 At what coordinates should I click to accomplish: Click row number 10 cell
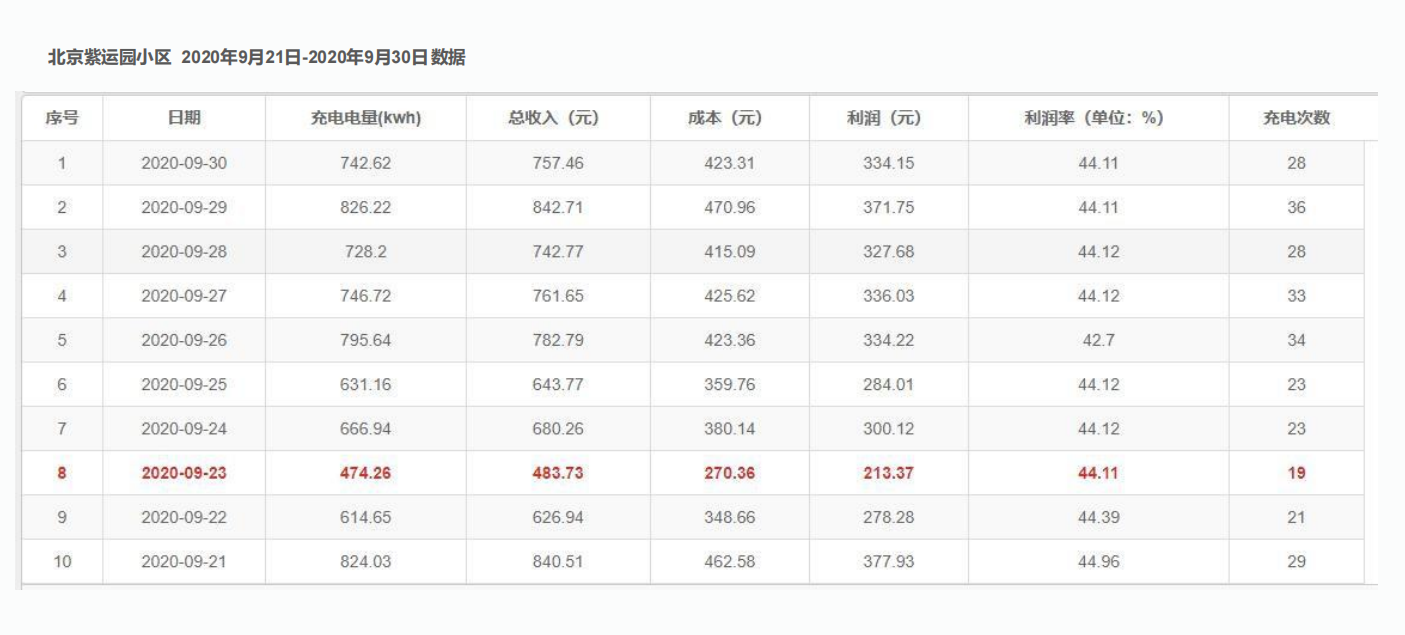tap(62, 561)
